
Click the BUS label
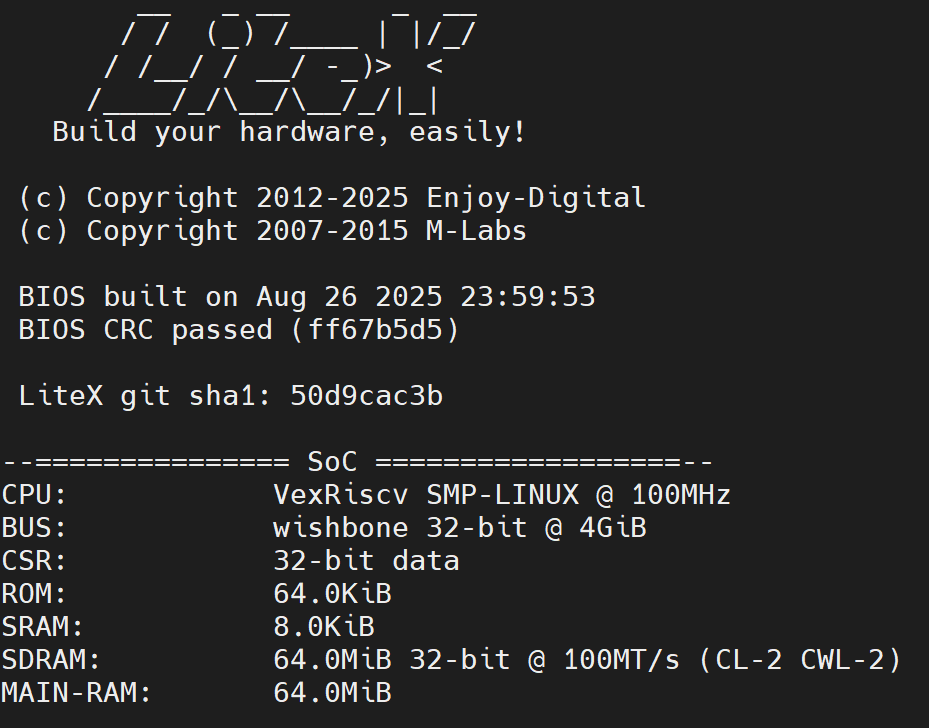click(34, 528)
